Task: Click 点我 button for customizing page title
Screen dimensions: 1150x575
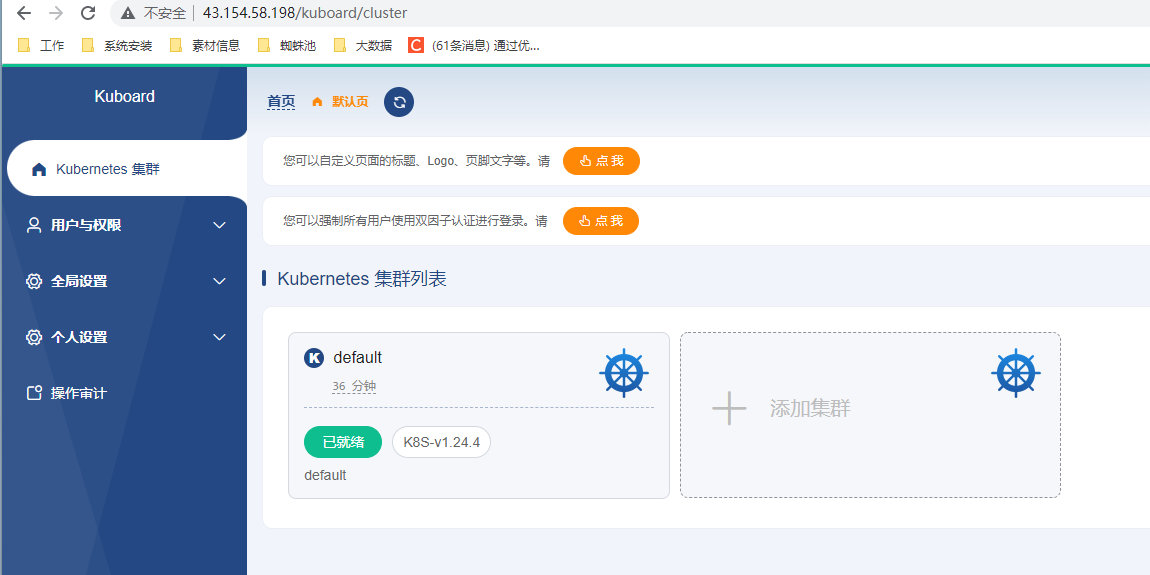Action: tap(601, 161)
